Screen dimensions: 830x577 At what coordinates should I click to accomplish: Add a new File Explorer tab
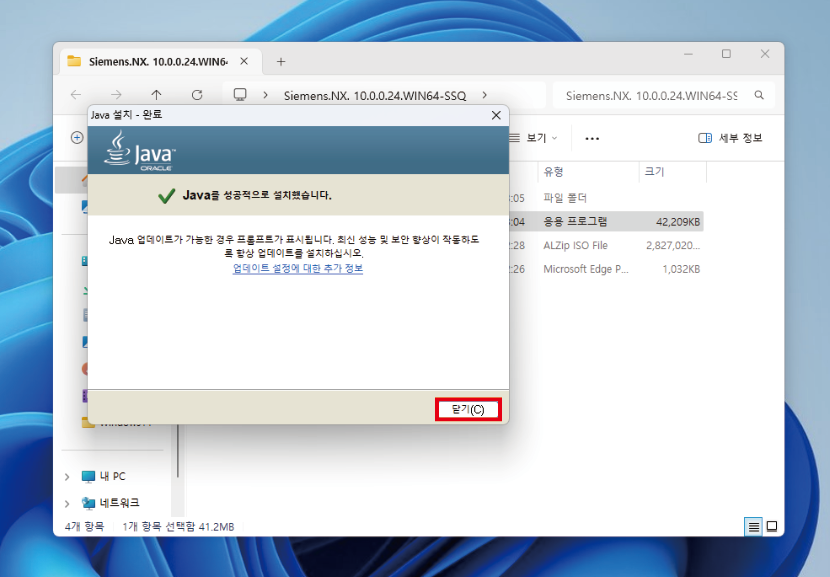pyautogui.click(x=281, y=62)
